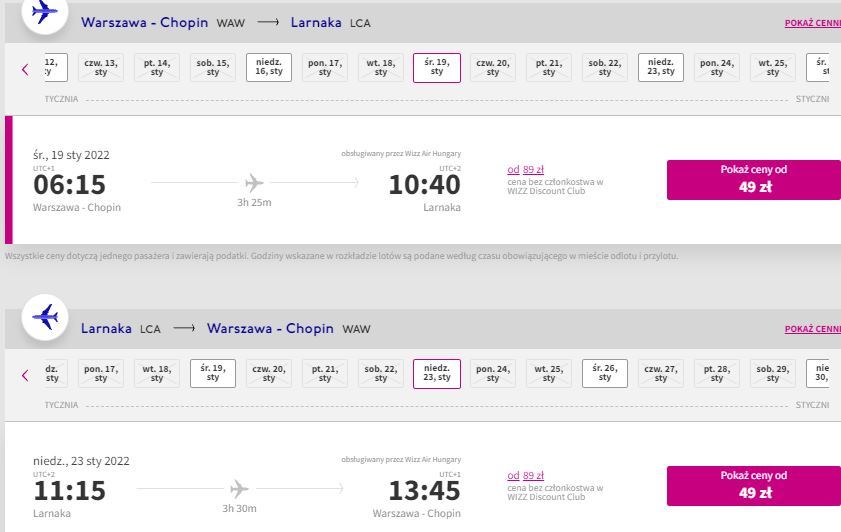Open the return 'od 89 zł' price link

click(526, 476)
